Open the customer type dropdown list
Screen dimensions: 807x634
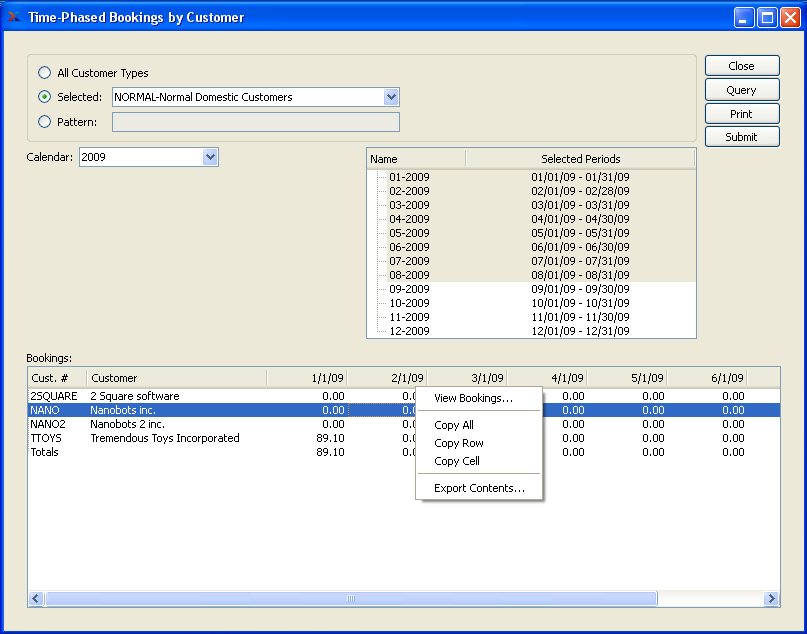391,97
